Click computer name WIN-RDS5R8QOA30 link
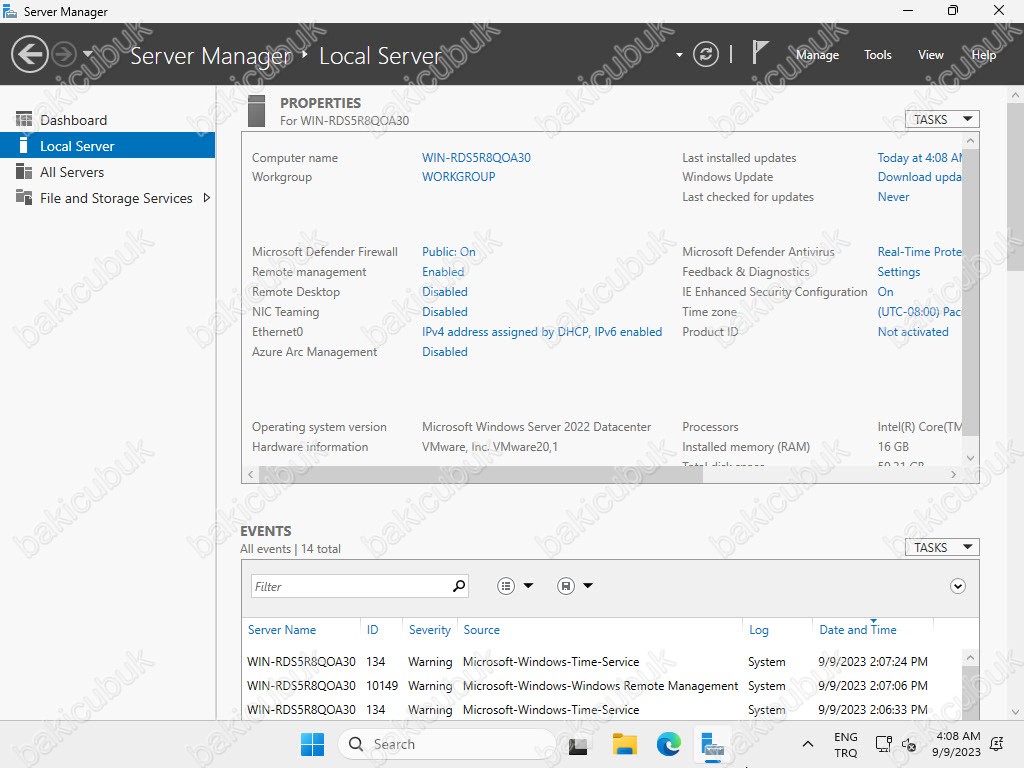This screenshot has width=1024, height=768. (x=476, y=157)
